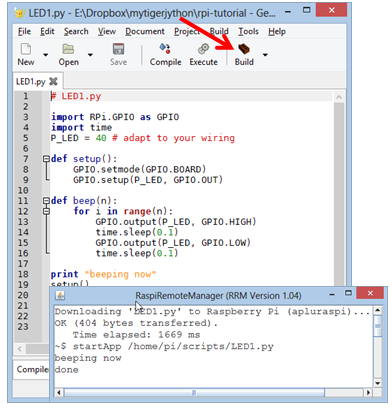Screen dimensions: 392x408
Task: Close the RaspiRemoteManager window
Action: (370, 293)
